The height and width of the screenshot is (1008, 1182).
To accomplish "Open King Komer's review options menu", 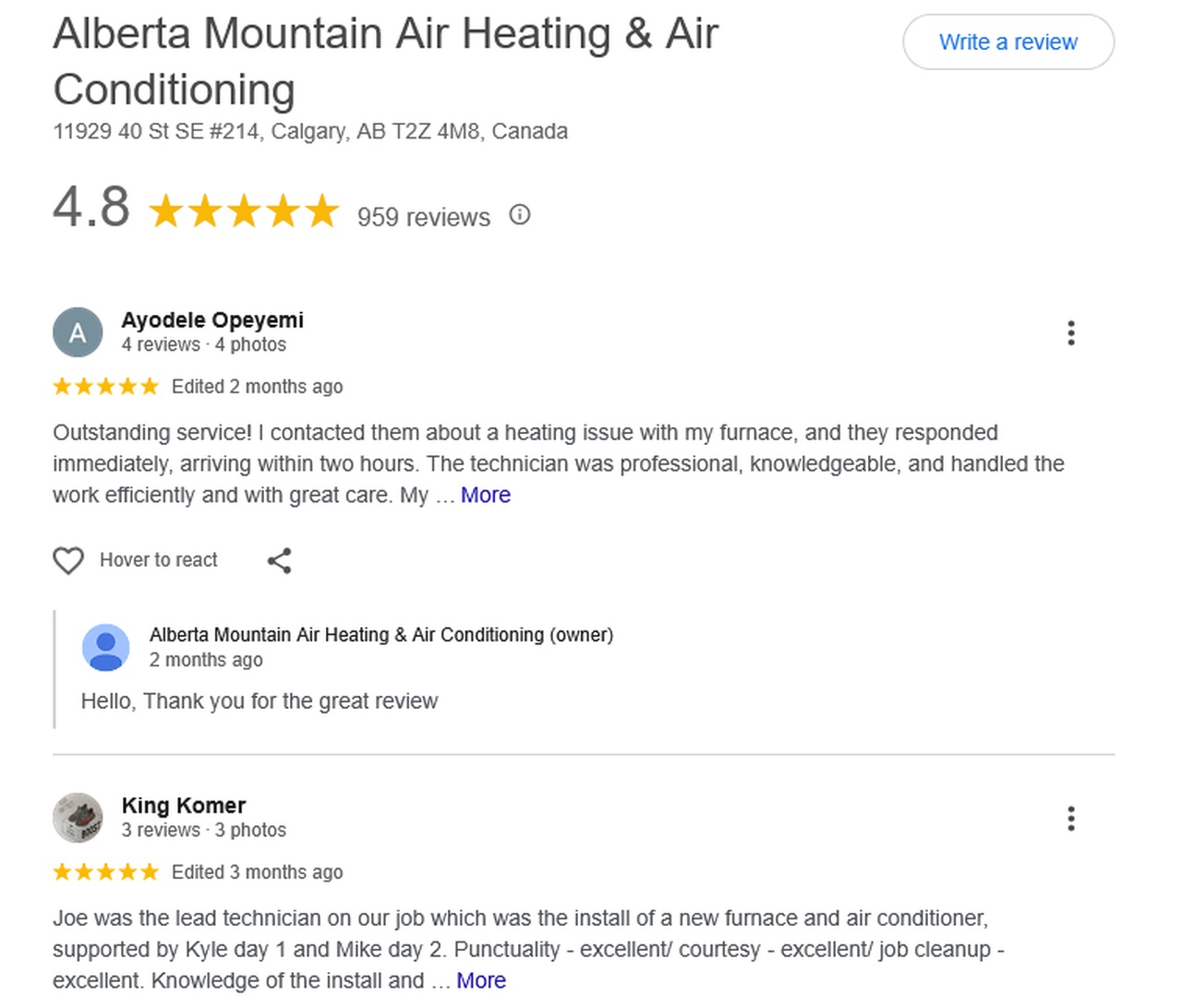I will coord(1071,819).
